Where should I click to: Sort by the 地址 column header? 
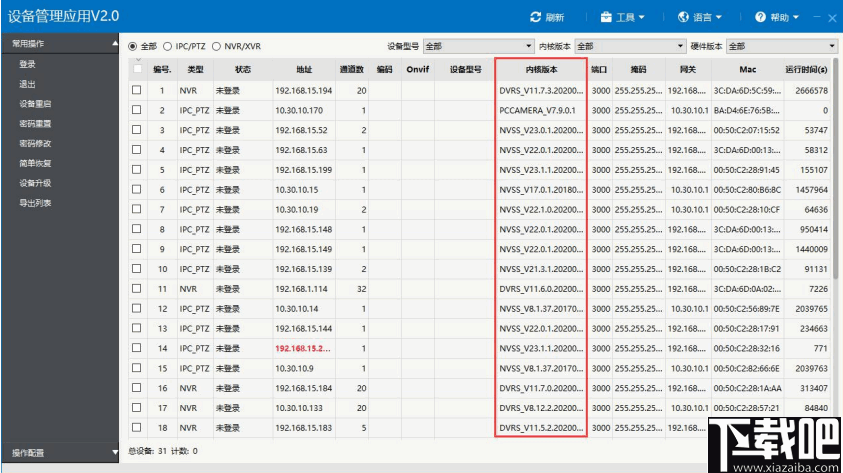pos(304,69)
